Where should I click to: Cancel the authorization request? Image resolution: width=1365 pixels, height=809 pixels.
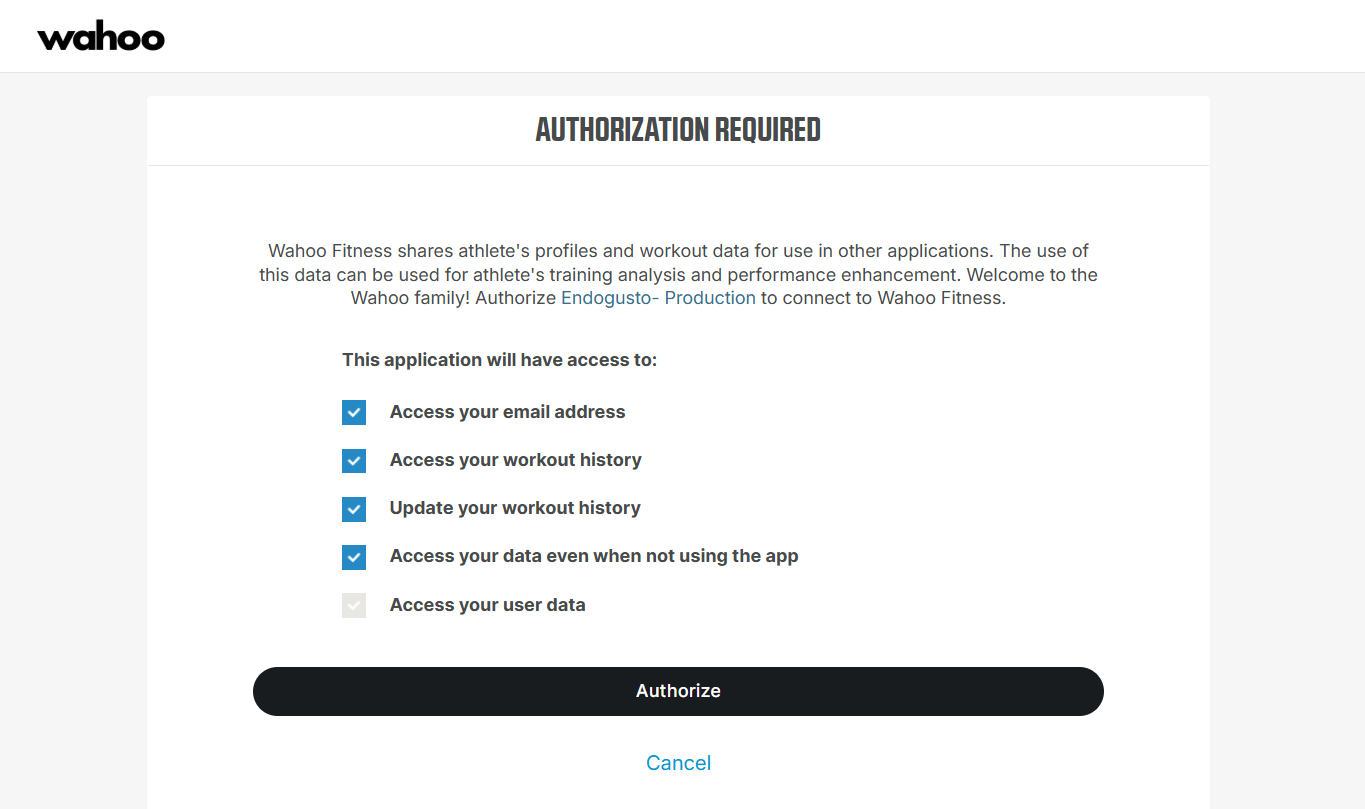[678, 763]
